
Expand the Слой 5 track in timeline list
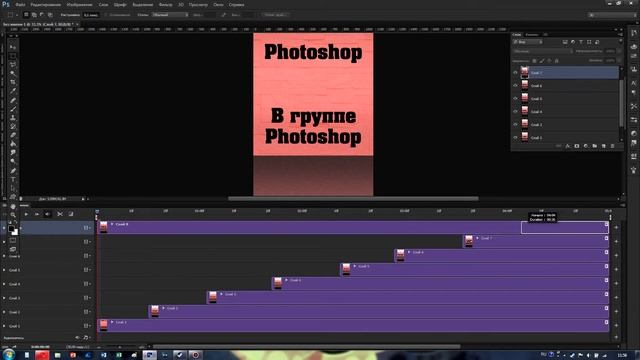click(x=4, y=270)
